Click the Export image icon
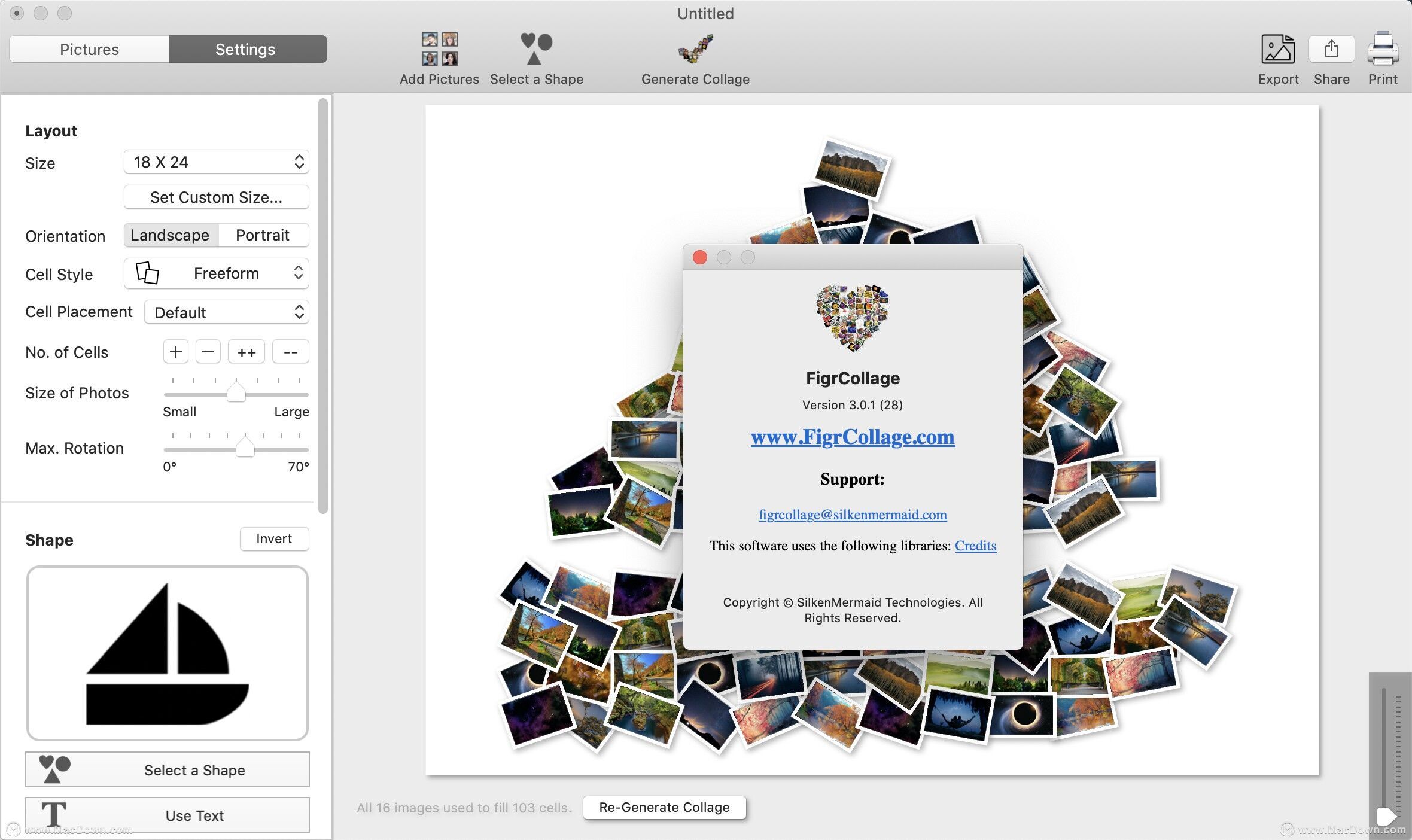Image resolution: width=1412 pixels, height=840 pixels. pyautogui.click(x=1278, y=49)
